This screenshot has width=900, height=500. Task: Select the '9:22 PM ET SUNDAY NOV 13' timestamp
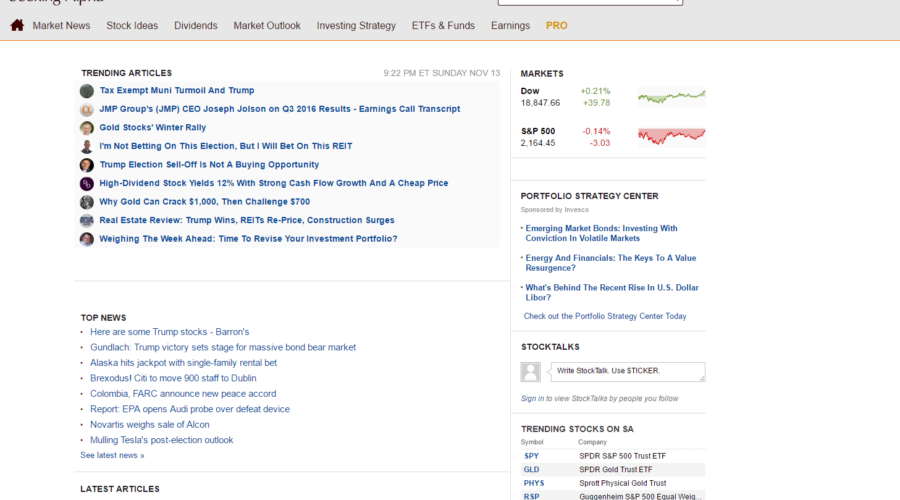click(x=442, y=73)
